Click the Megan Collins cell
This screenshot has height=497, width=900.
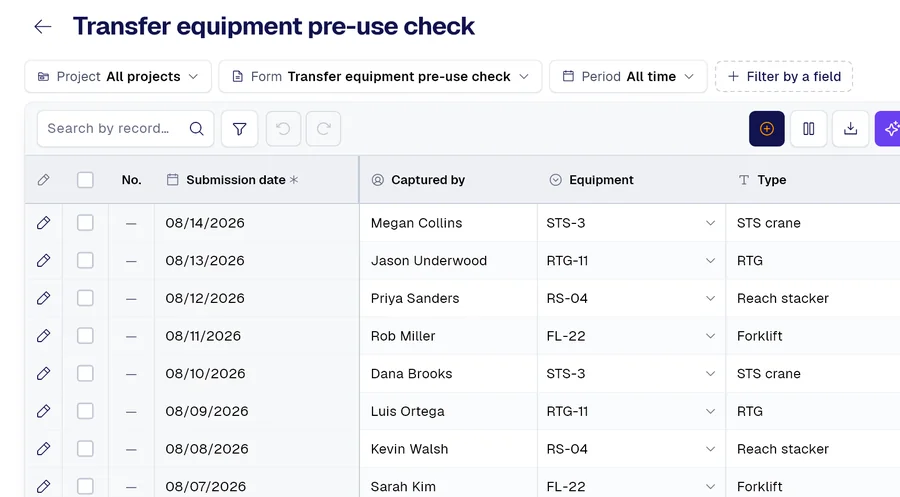tap(448, 223)
